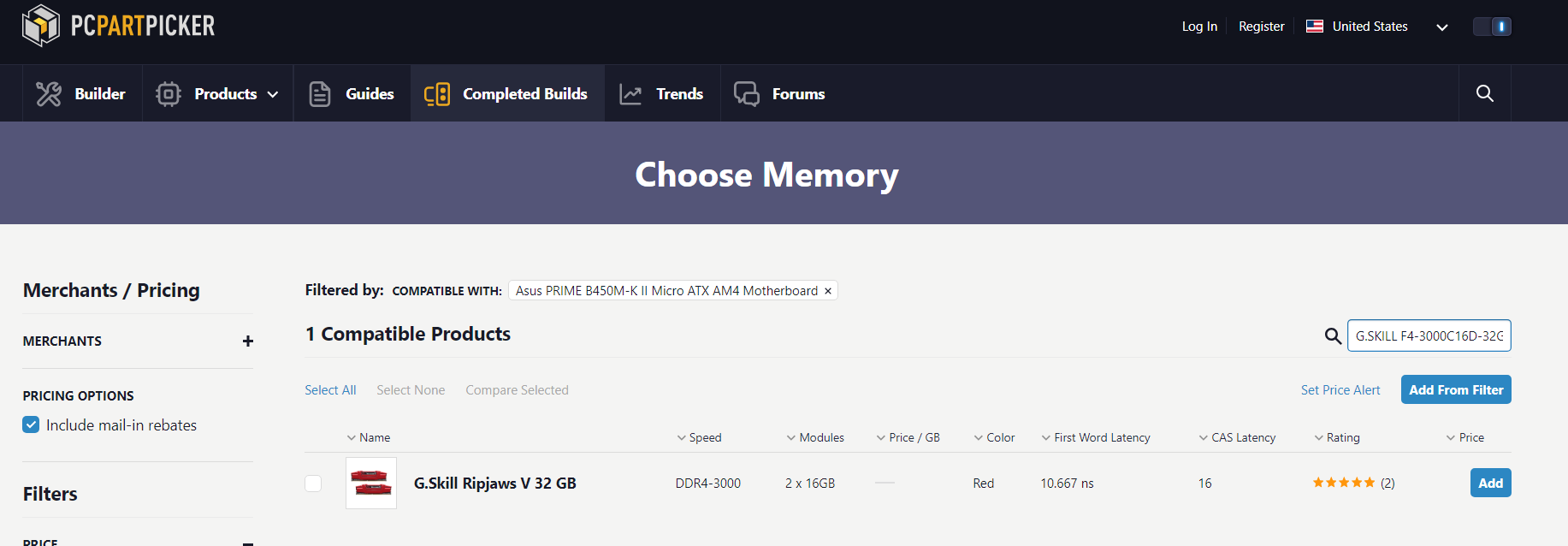
Task: Click the Log In link
Action: (1199, 27)
